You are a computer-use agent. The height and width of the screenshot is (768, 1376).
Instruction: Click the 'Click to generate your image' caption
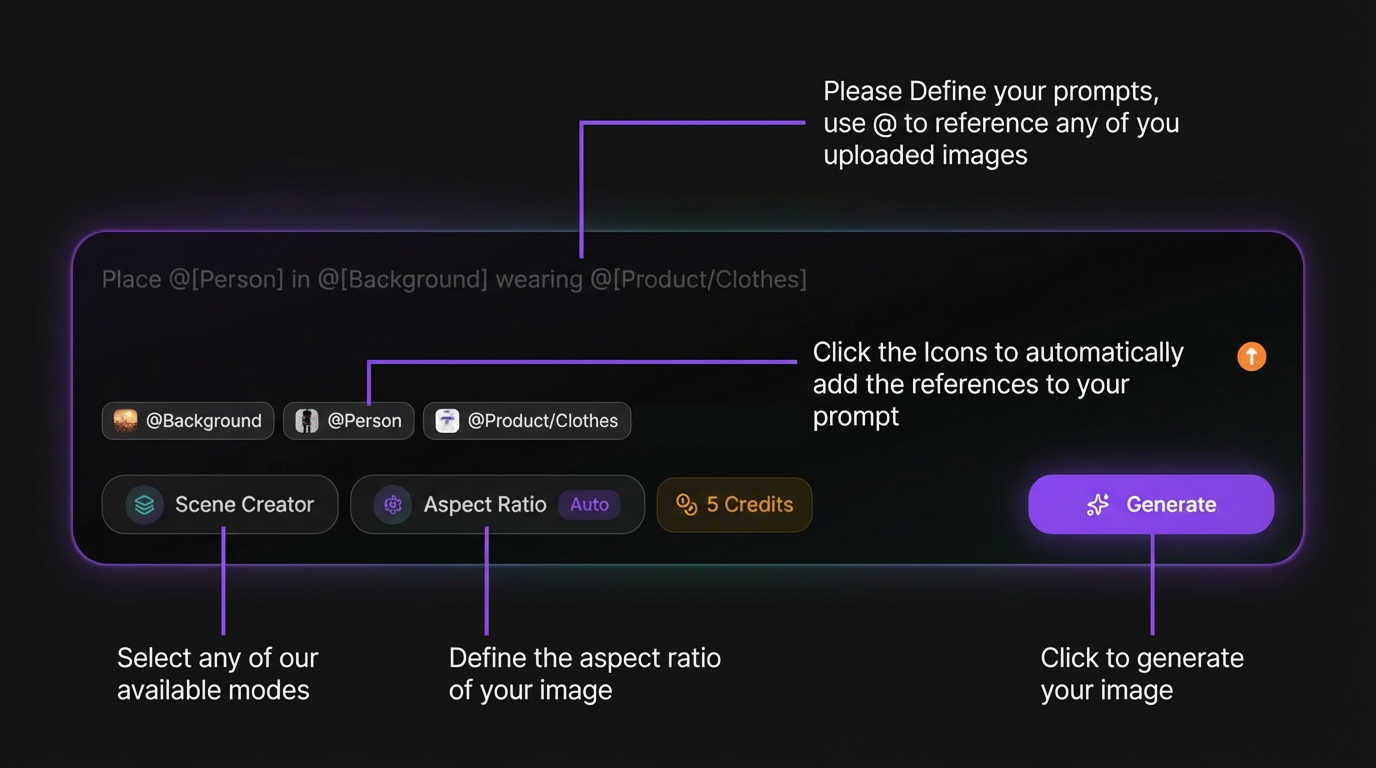[1141, 673]
